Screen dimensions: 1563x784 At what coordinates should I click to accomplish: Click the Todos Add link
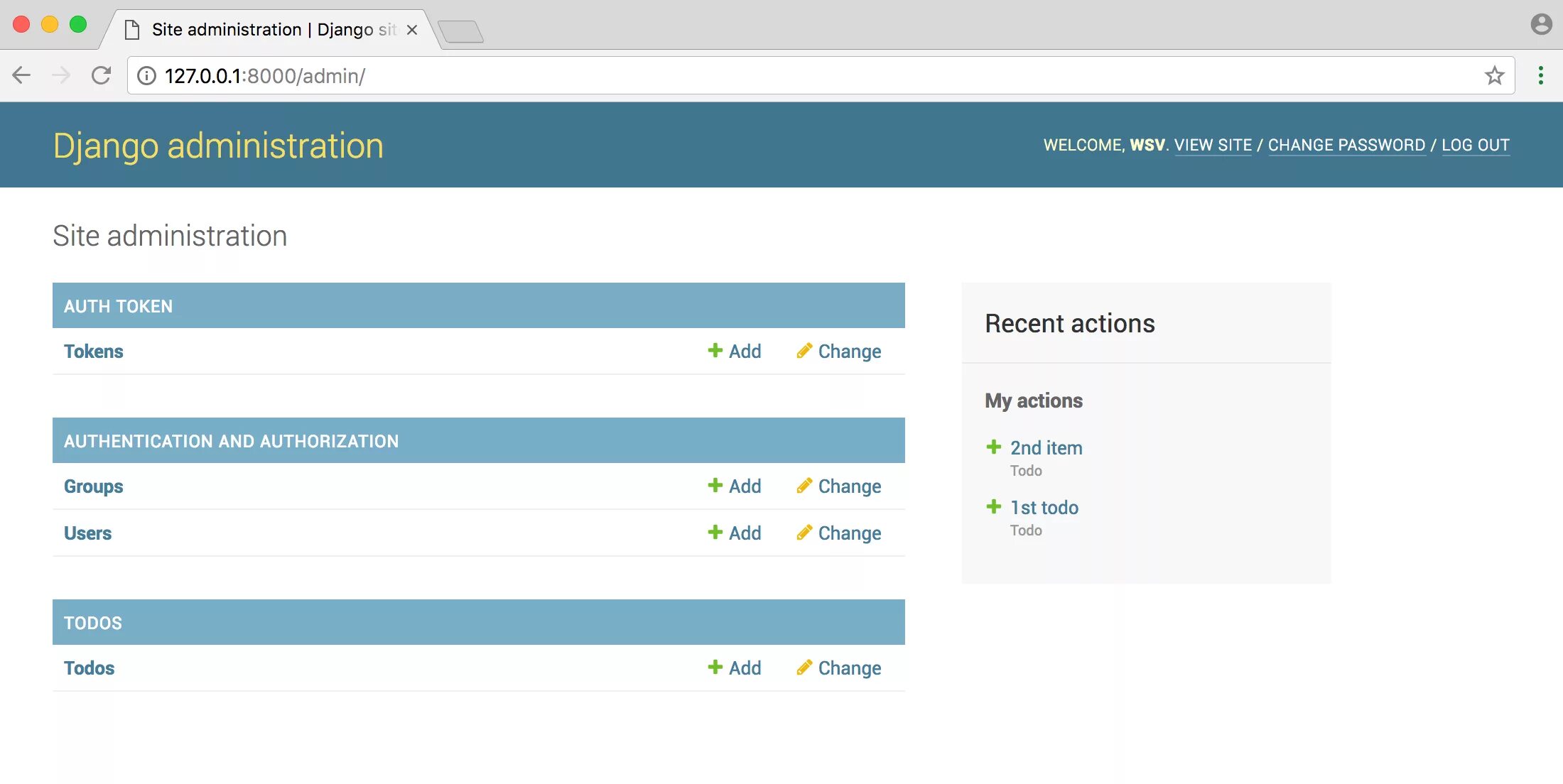(743, 668)
